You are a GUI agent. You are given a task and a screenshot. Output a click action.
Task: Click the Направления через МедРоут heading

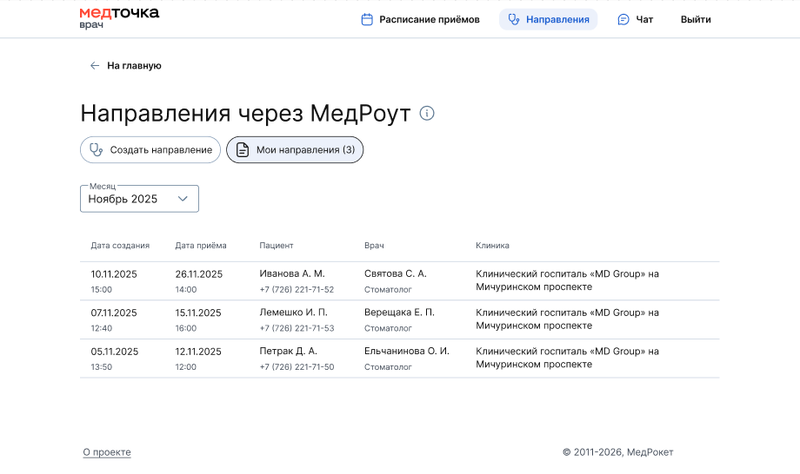(x=245, y=113)
